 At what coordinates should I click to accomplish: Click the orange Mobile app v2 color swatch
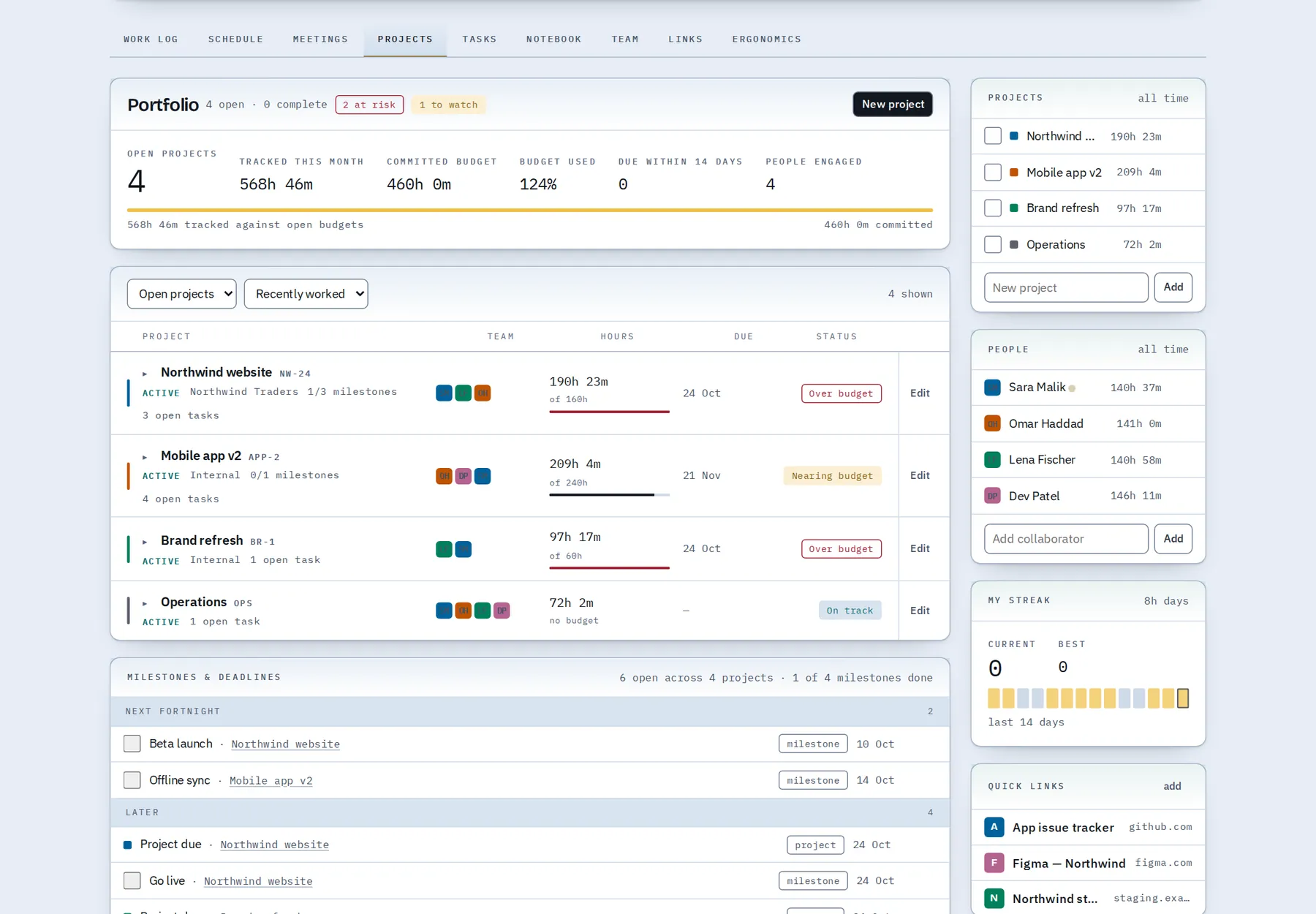point(1014,173)
